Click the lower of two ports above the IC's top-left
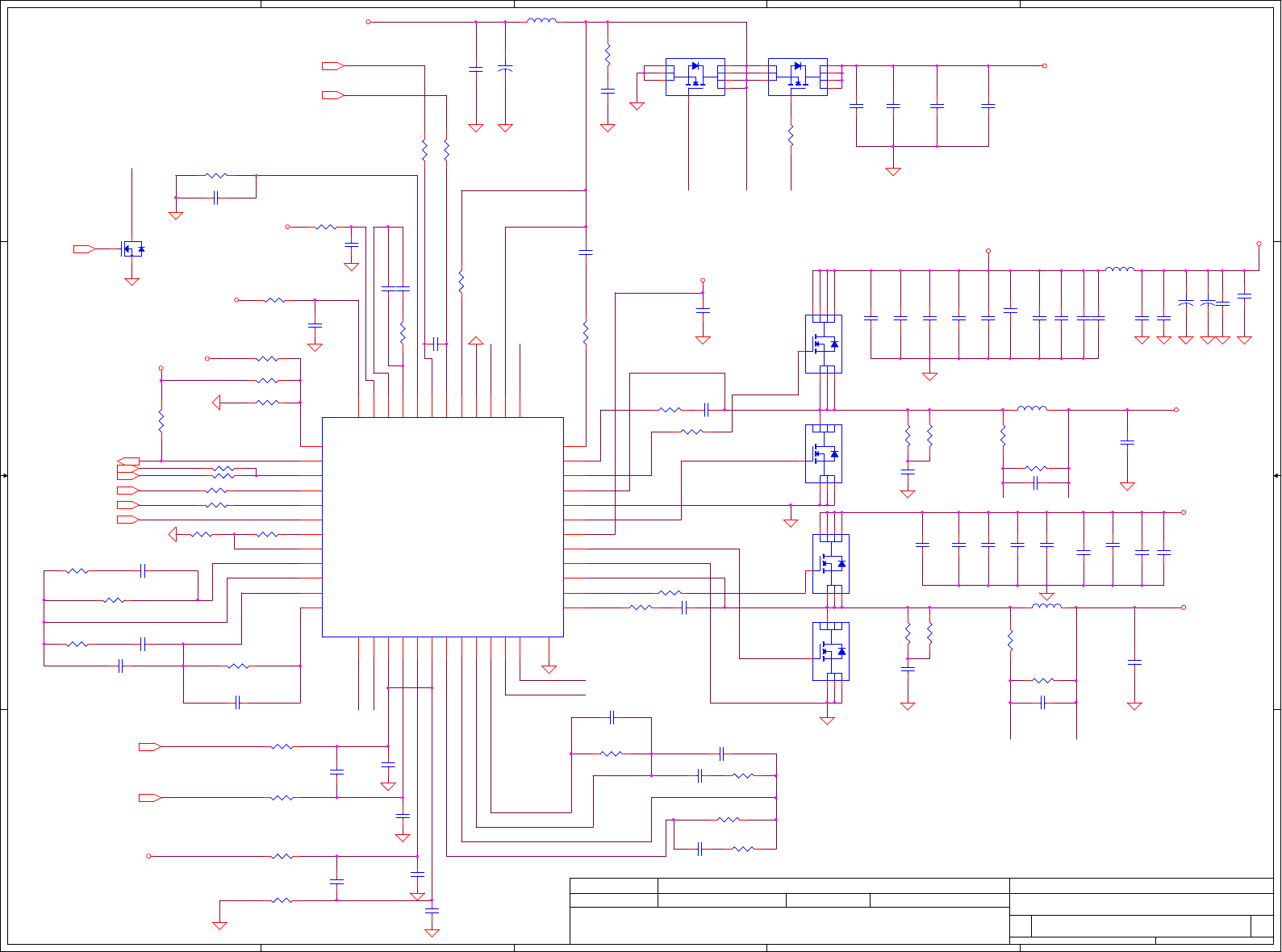1282x952 pixels. click(x=333, y=95)
